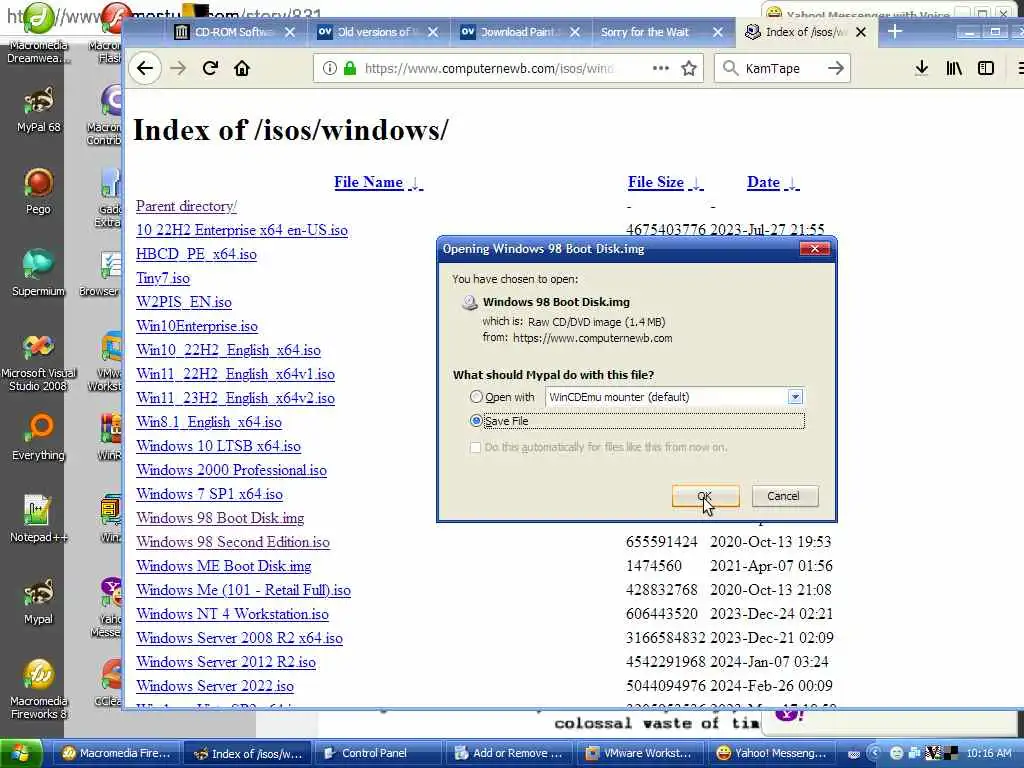Screen dimensions: 1024x768
Task: Show site information icon in address bar
Action: (x=330, y=69)
